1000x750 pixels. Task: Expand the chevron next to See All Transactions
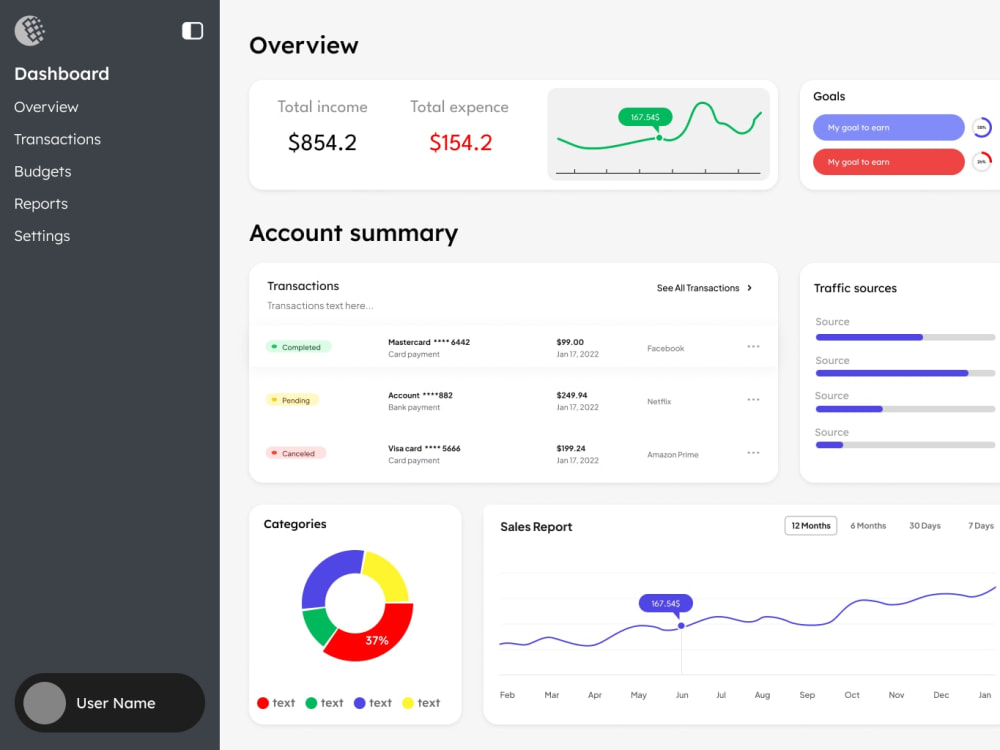click(x=749, y=288)
